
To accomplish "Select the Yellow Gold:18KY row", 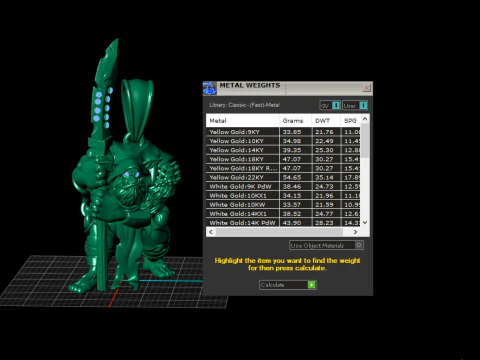I will pyautogui.click(x=283, y=159).
